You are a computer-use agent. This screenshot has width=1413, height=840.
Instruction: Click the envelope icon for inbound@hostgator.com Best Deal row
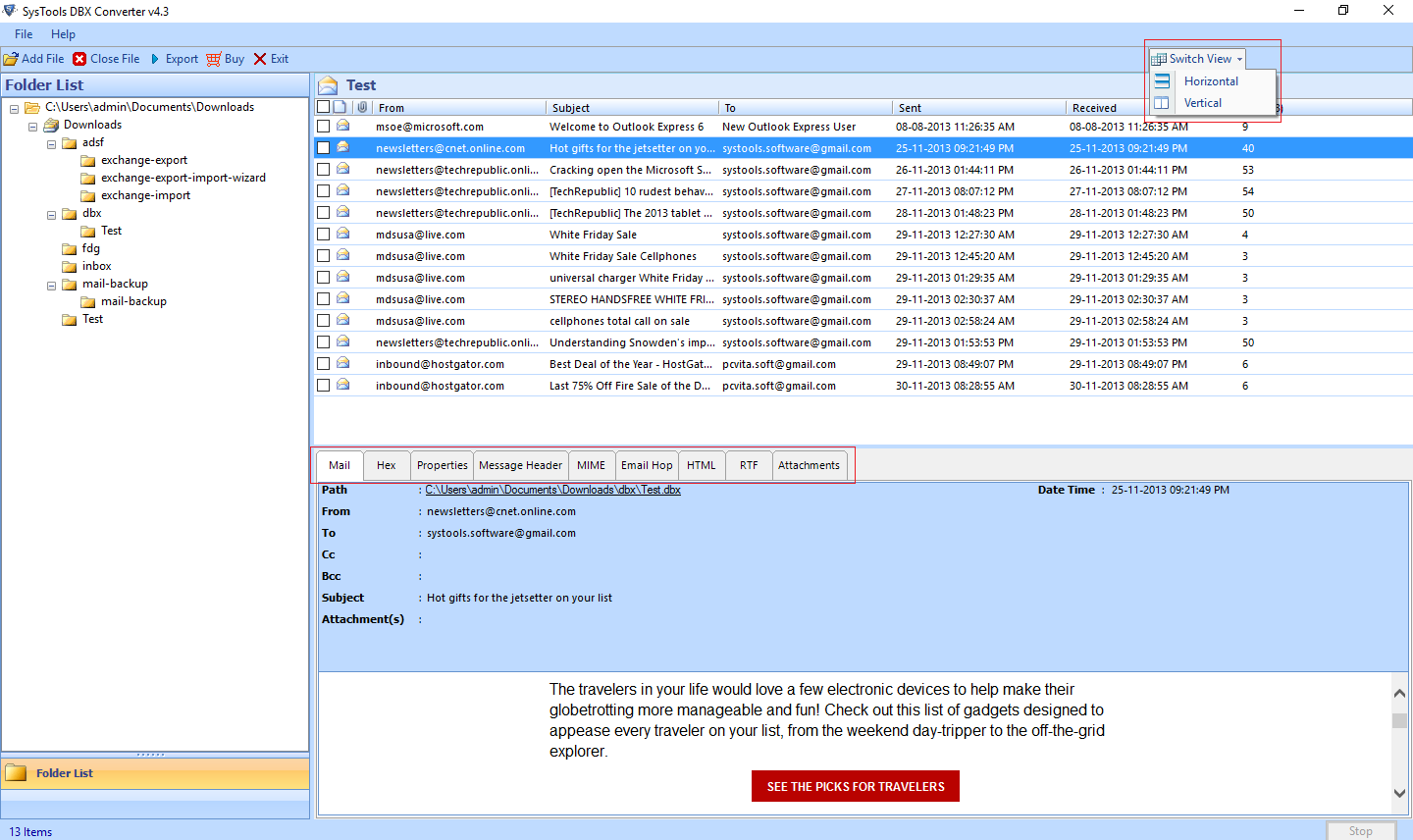tap(343, 363)
